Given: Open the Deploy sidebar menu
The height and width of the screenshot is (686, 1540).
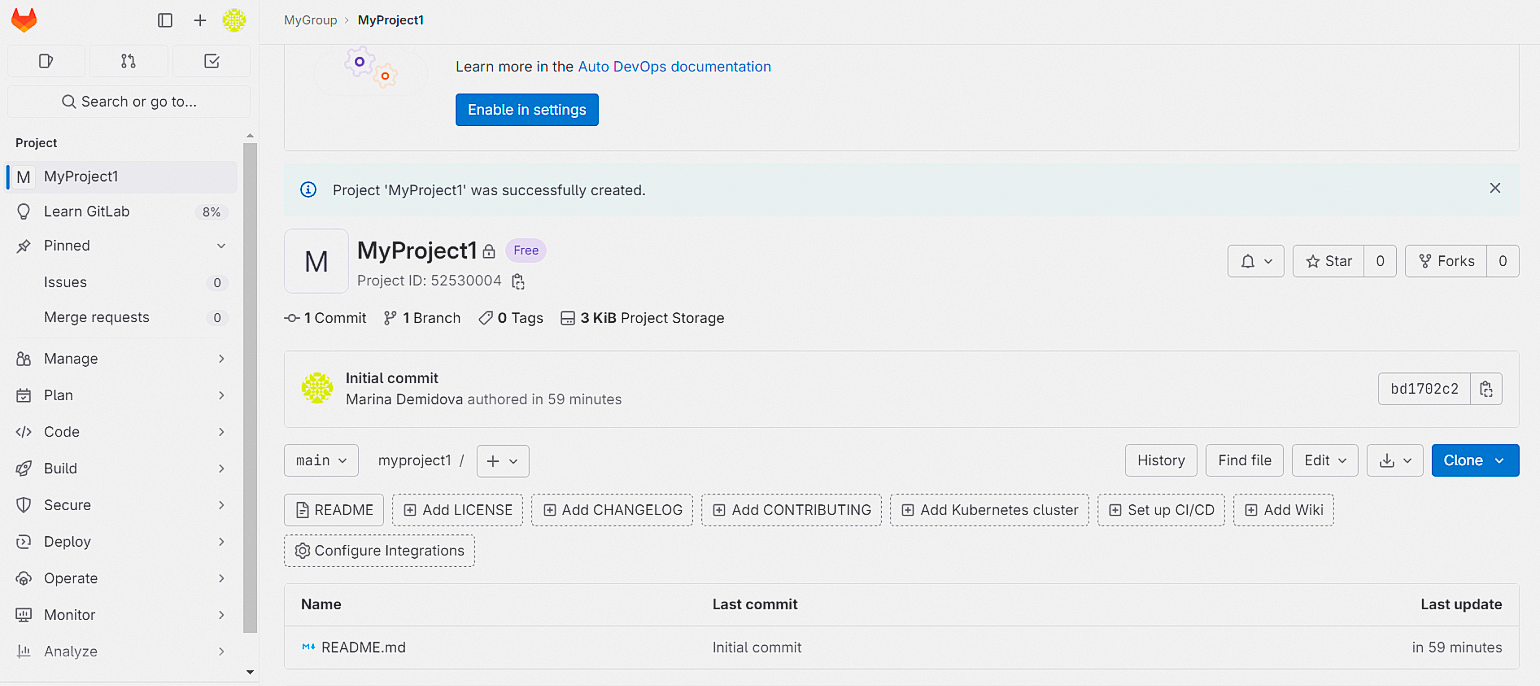Looking at the screenshot, I should 123,542.
